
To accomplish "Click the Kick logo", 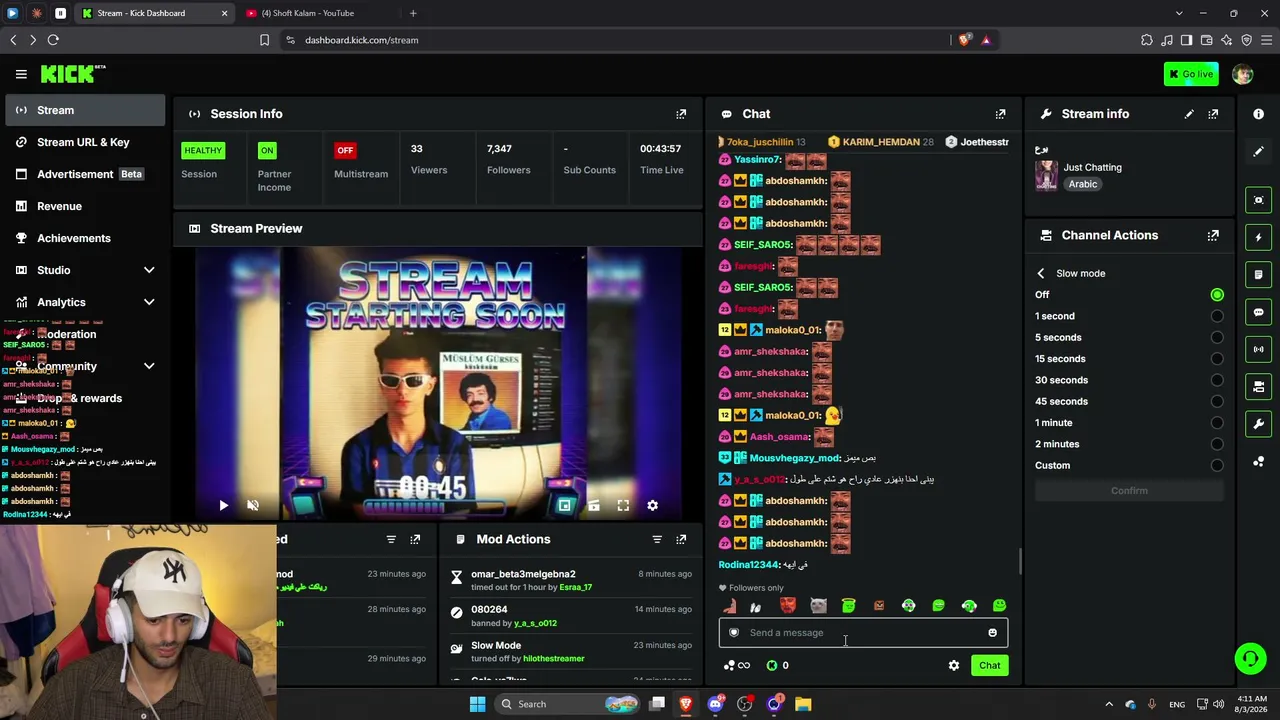I will click(x=73, y=74).
